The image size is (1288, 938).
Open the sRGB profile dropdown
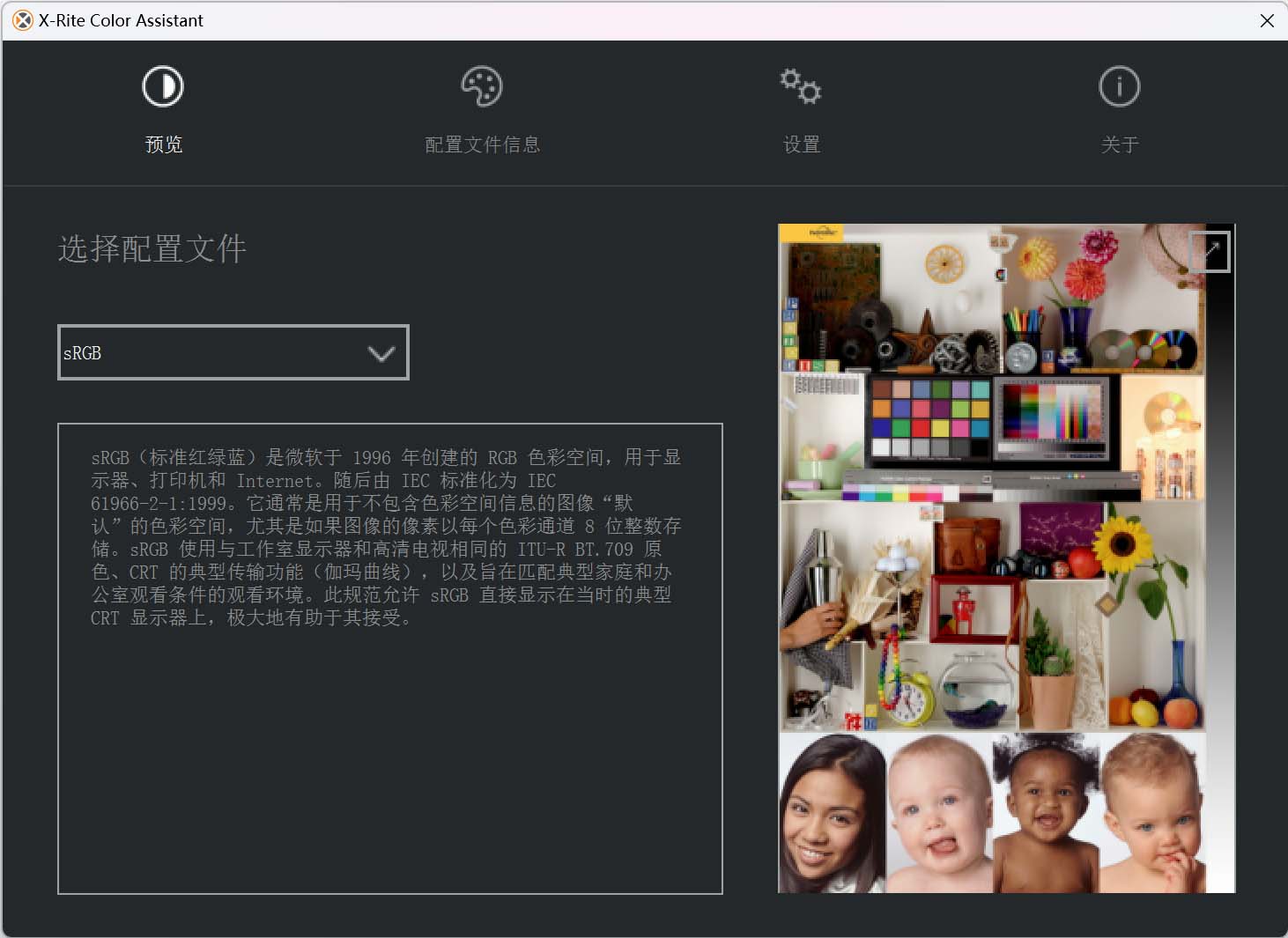point(233,352)
